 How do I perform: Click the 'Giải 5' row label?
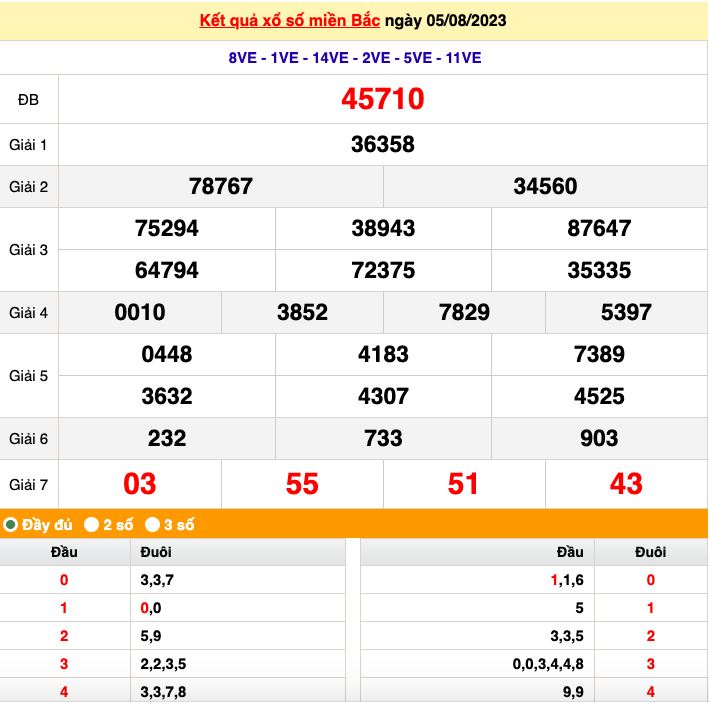(28, 376)
